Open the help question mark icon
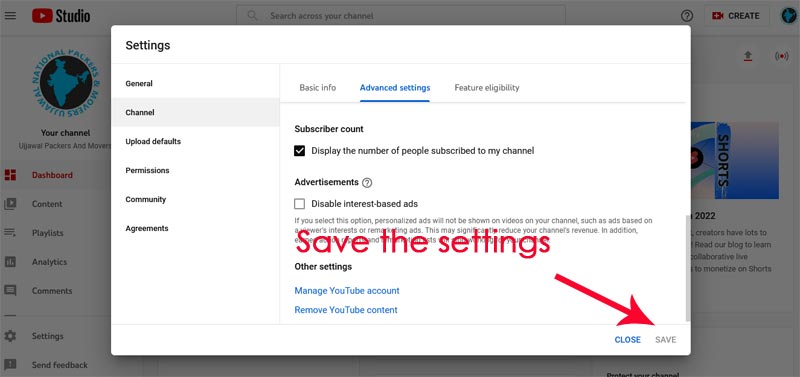The width and height of the screenshot is (800, 377). coord(687,16)
